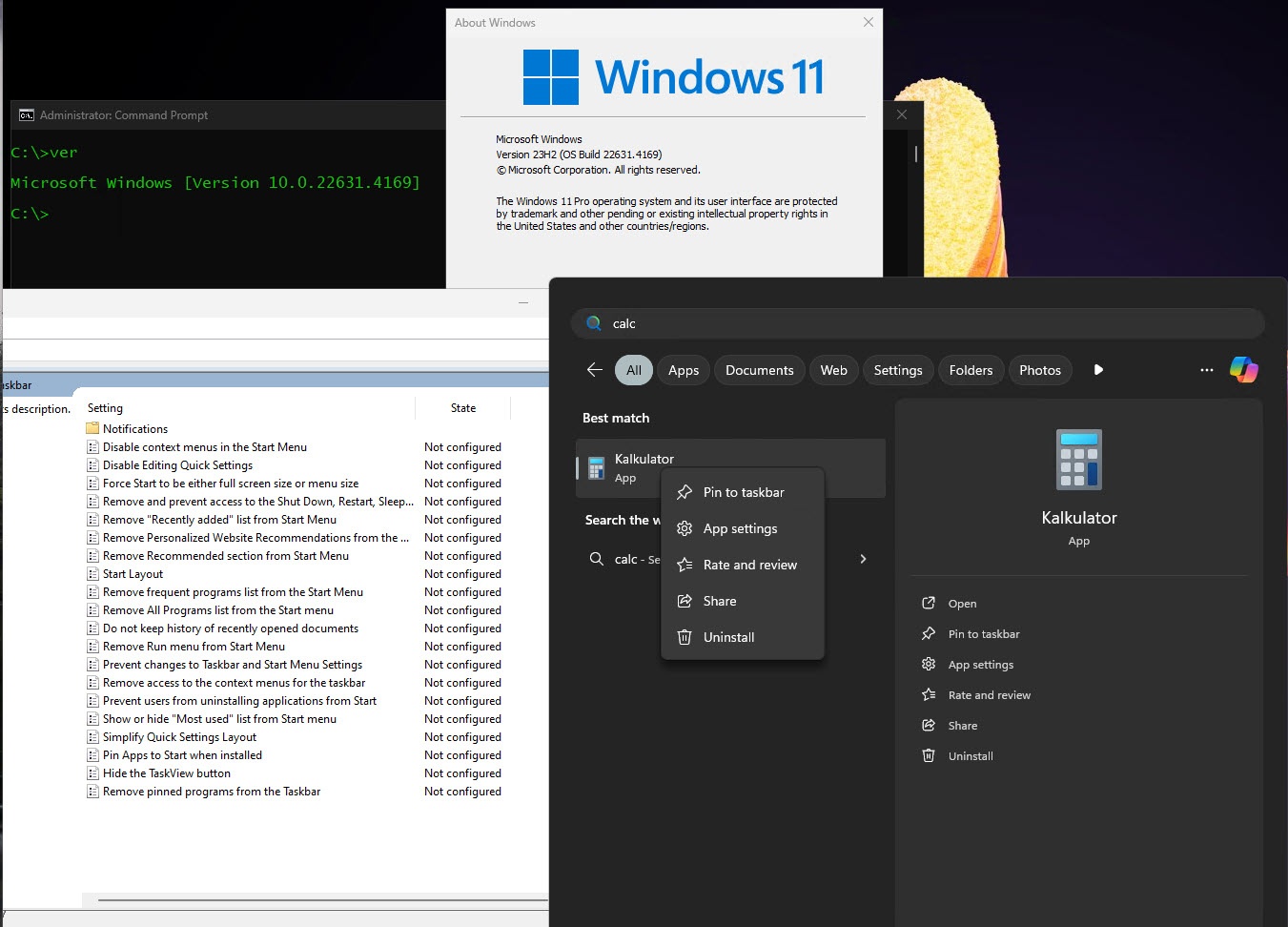Switch to the Web search filter
Viewport: 1288px width, 927px height.
(x=834, y=370)
